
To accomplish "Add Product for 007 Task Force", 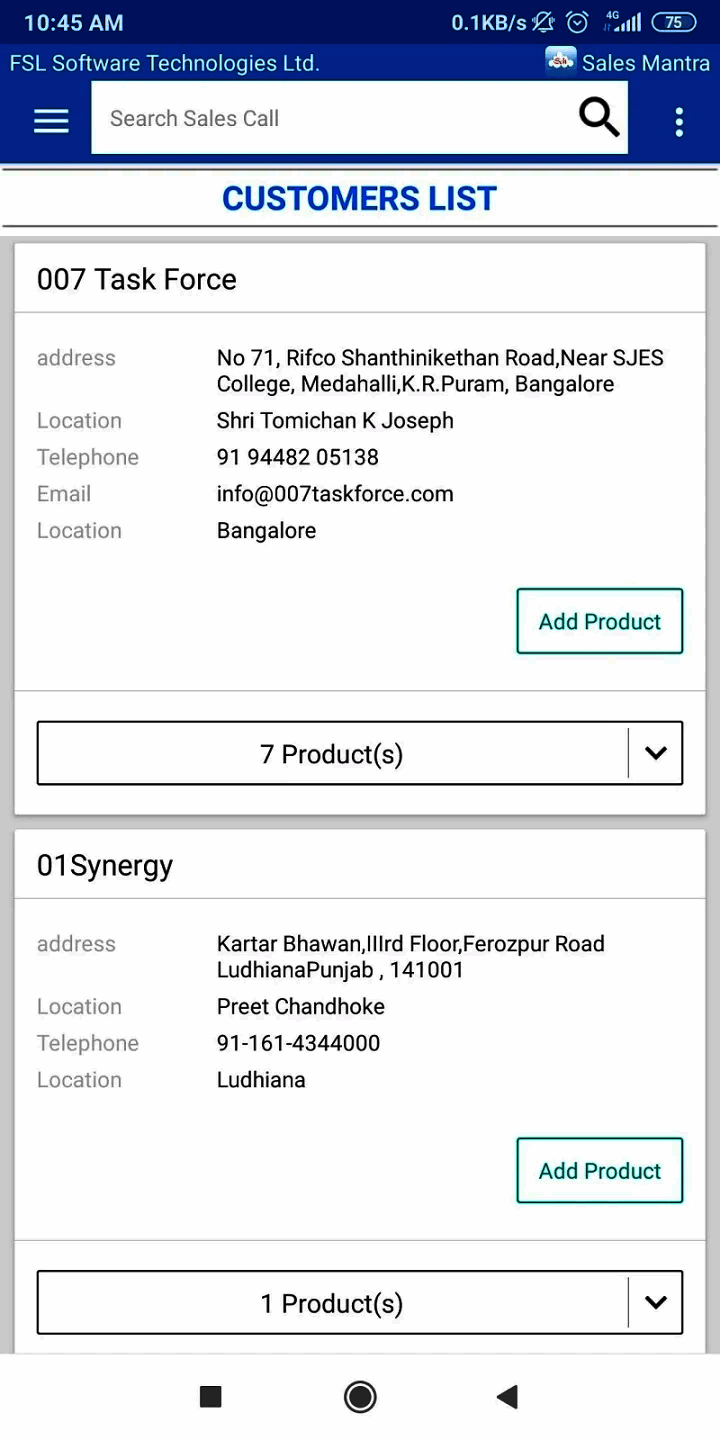I will 599,621.
